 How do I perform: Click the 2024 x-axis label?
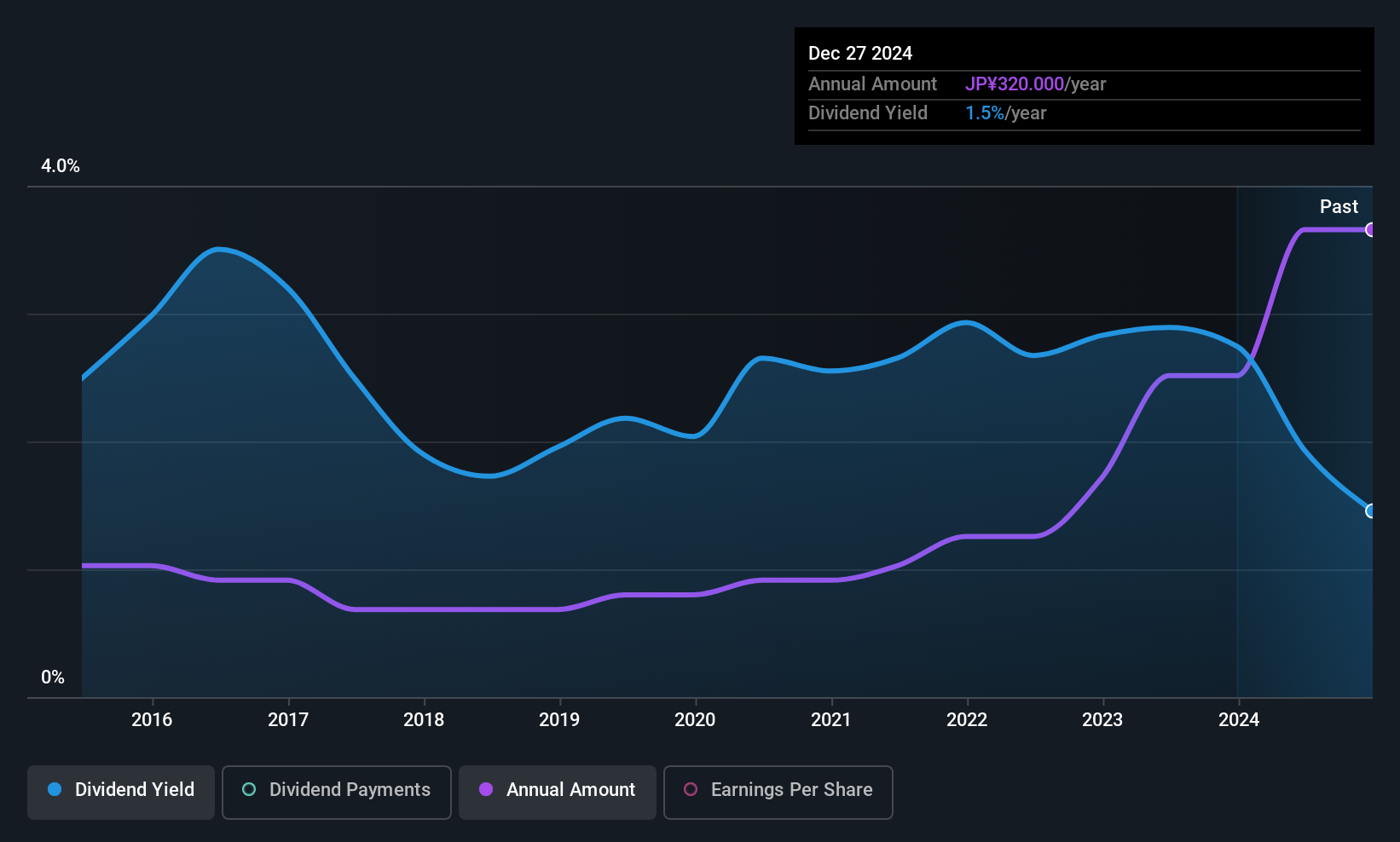coord(1239,719)
